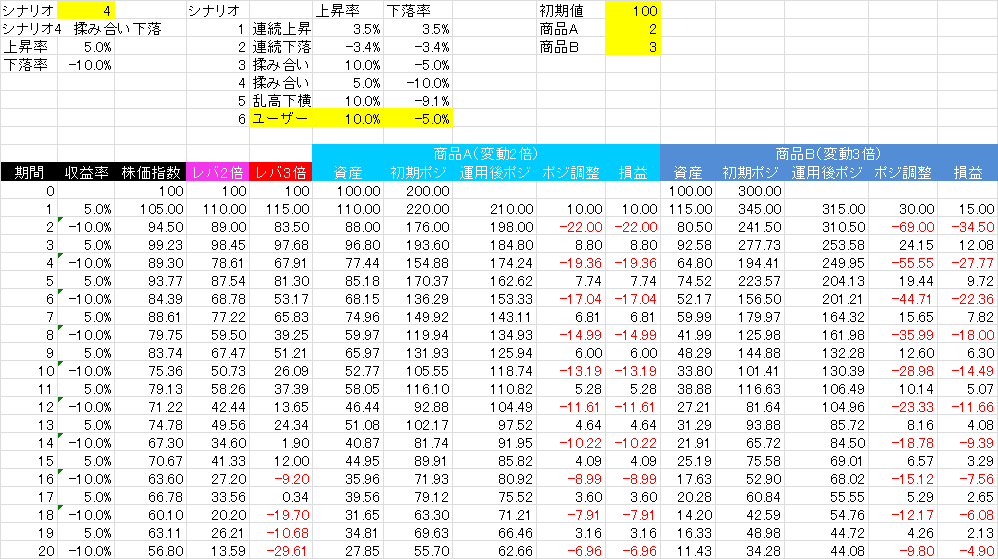This screenshot has height=559, width=998.
Task: Select 商品A 初期ポジ cell 55.70
Action: 418,551
